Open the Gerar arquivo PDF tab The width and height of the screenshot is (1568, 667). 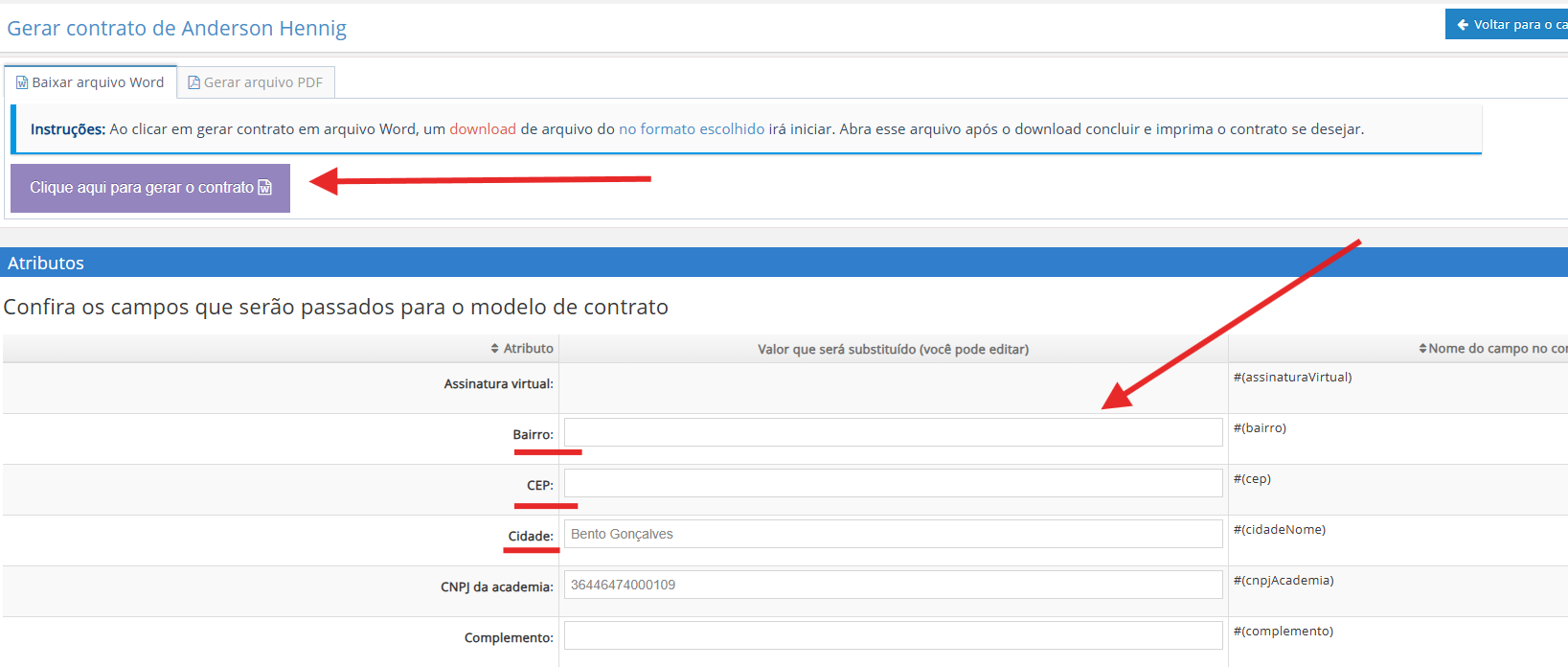point(256,82)
